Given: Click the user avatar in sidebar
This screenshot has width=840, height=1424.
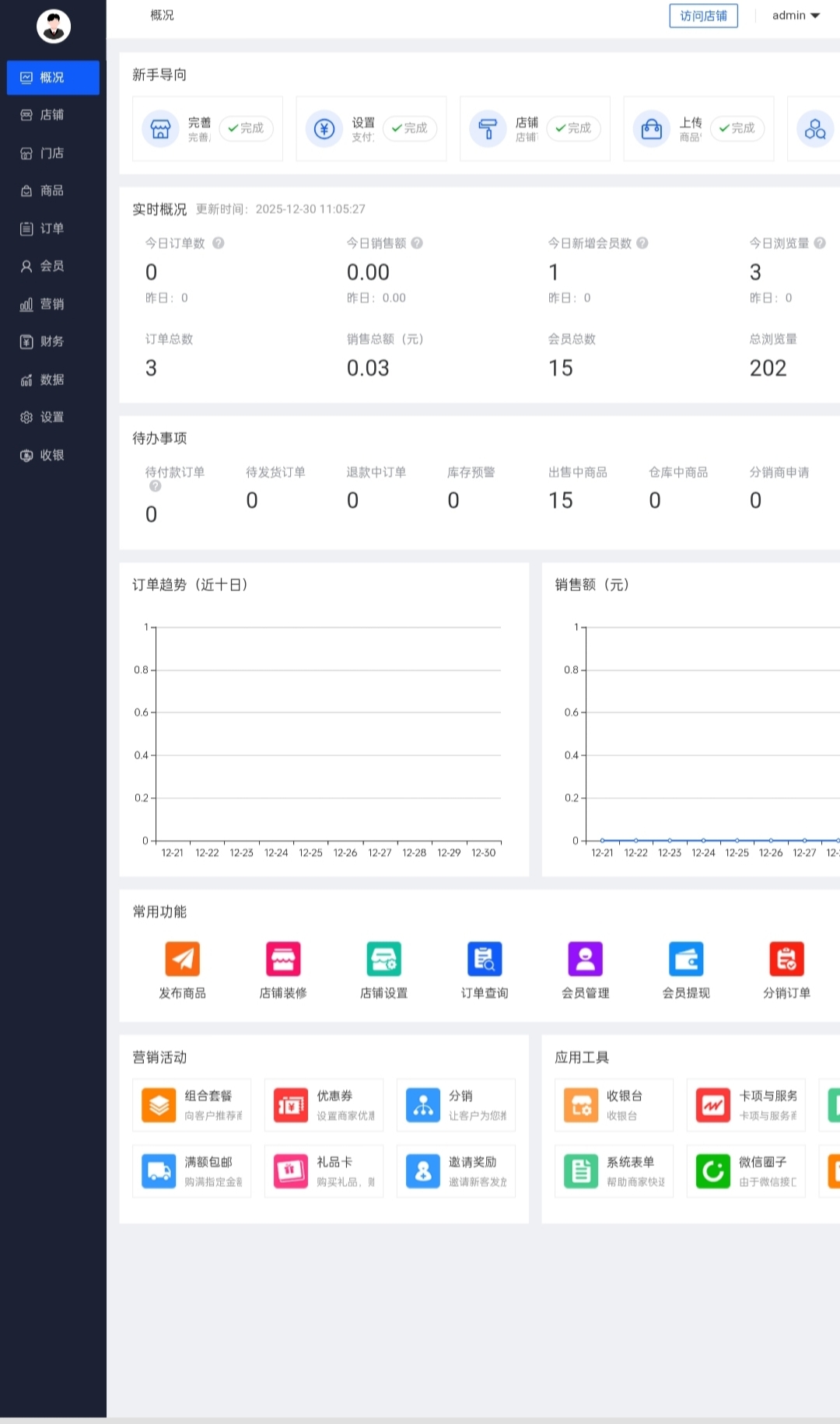Looking at the screenshot, I should coord(54,26).
